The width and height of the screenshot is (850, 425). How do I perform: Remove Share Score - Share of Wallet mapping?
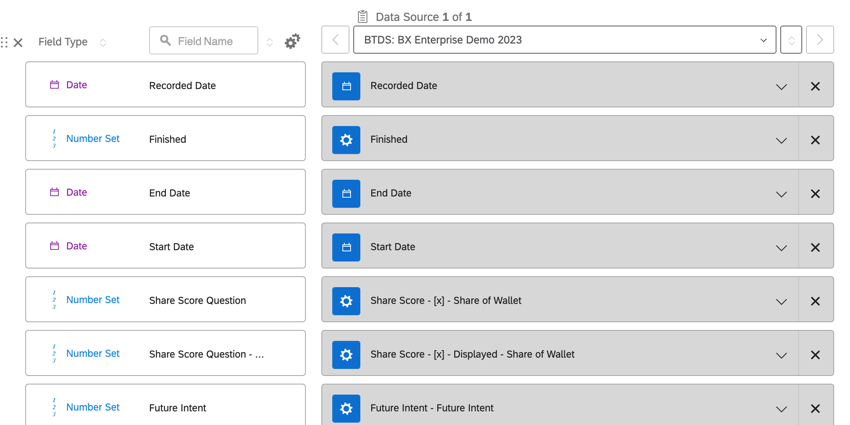tap(815, 301)
